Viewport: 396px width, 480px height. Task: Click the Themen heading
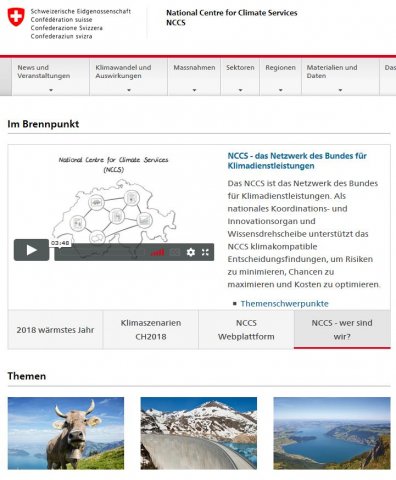27,376
